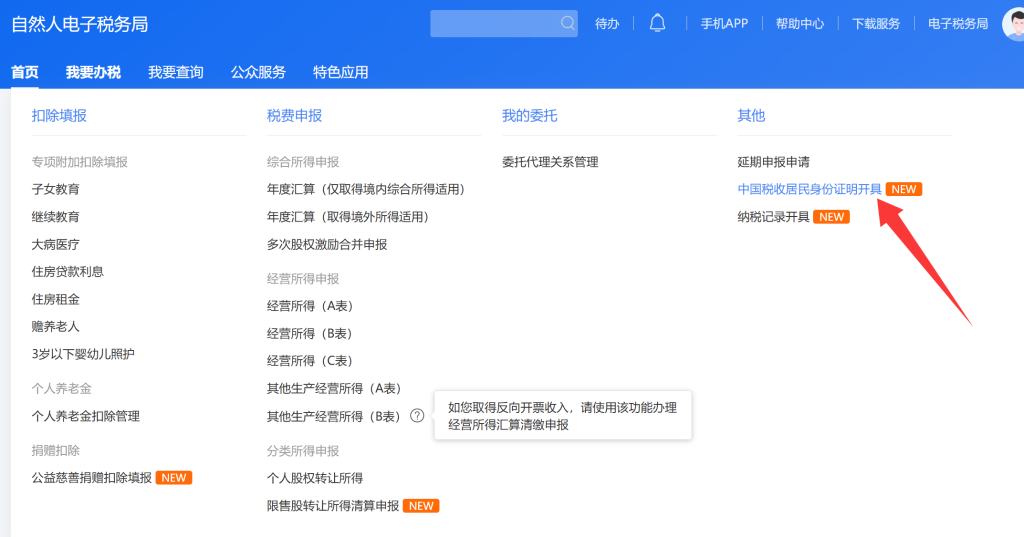Image resolution: width=1024 pixels, height=537 pixels.
Task: Open the 公众服务 menu
Action: click(258, 72)
